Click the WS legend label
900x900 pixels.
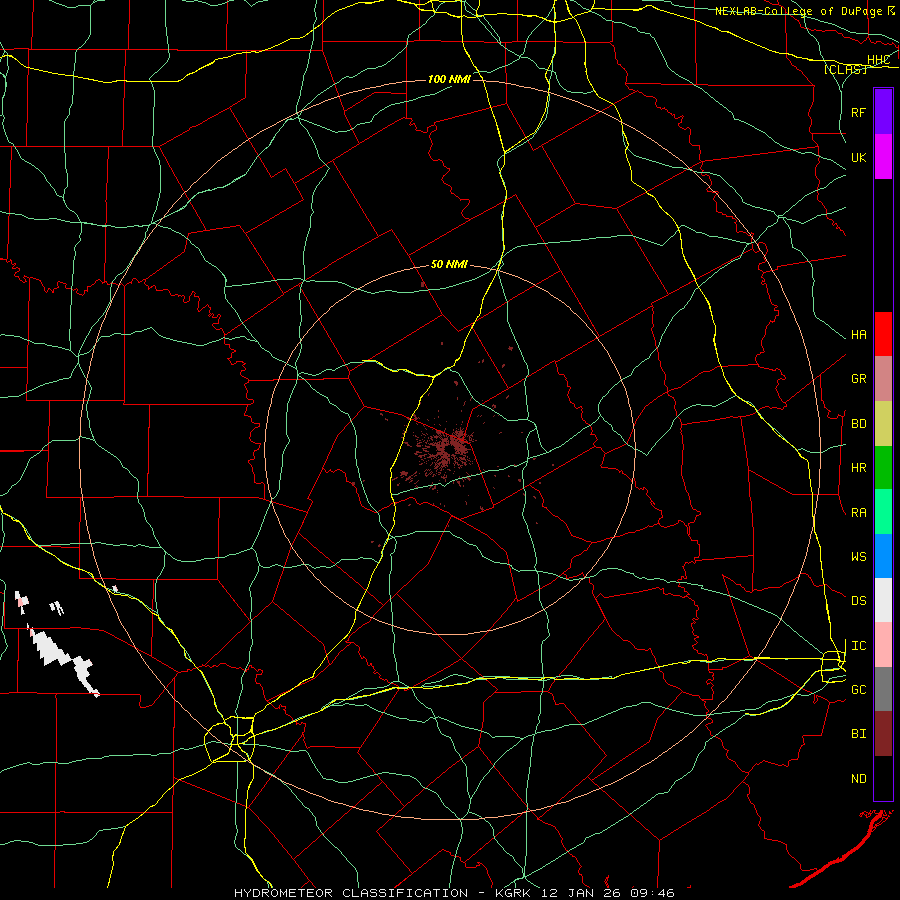858,557
